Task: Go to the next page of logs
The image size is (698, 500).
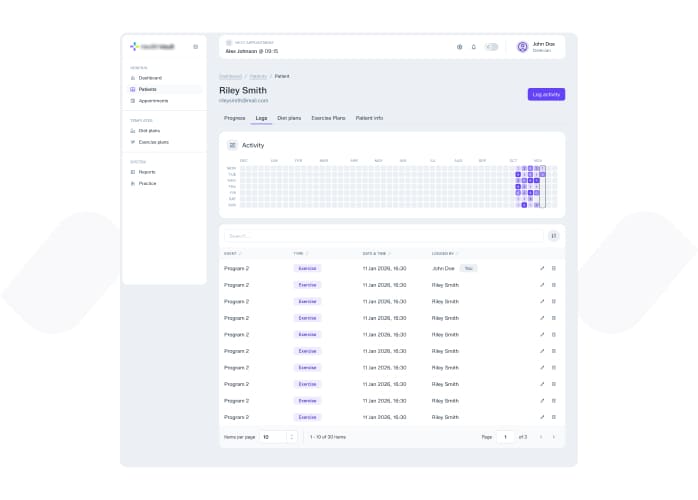Action: pyautogui.click(x=553, y=437)
